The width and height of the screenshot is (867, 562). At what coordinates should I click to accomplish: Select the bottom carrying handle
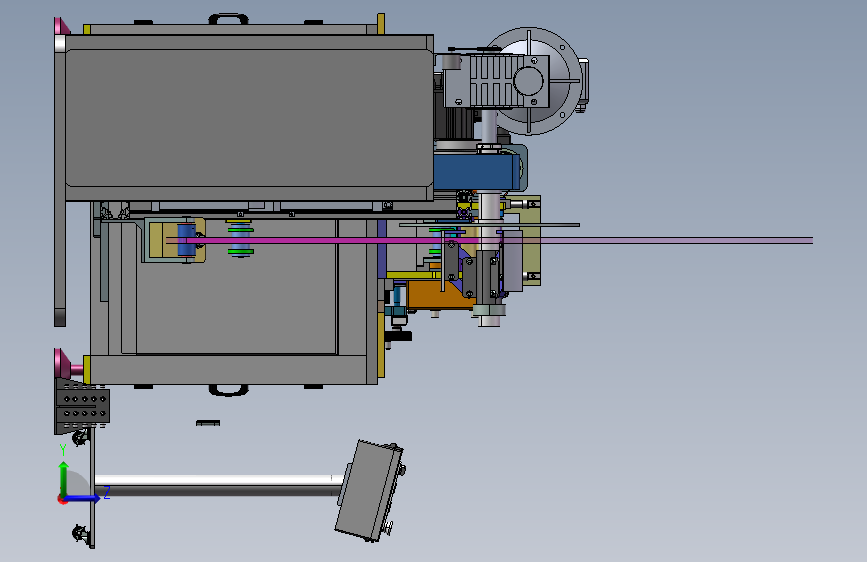228,391
